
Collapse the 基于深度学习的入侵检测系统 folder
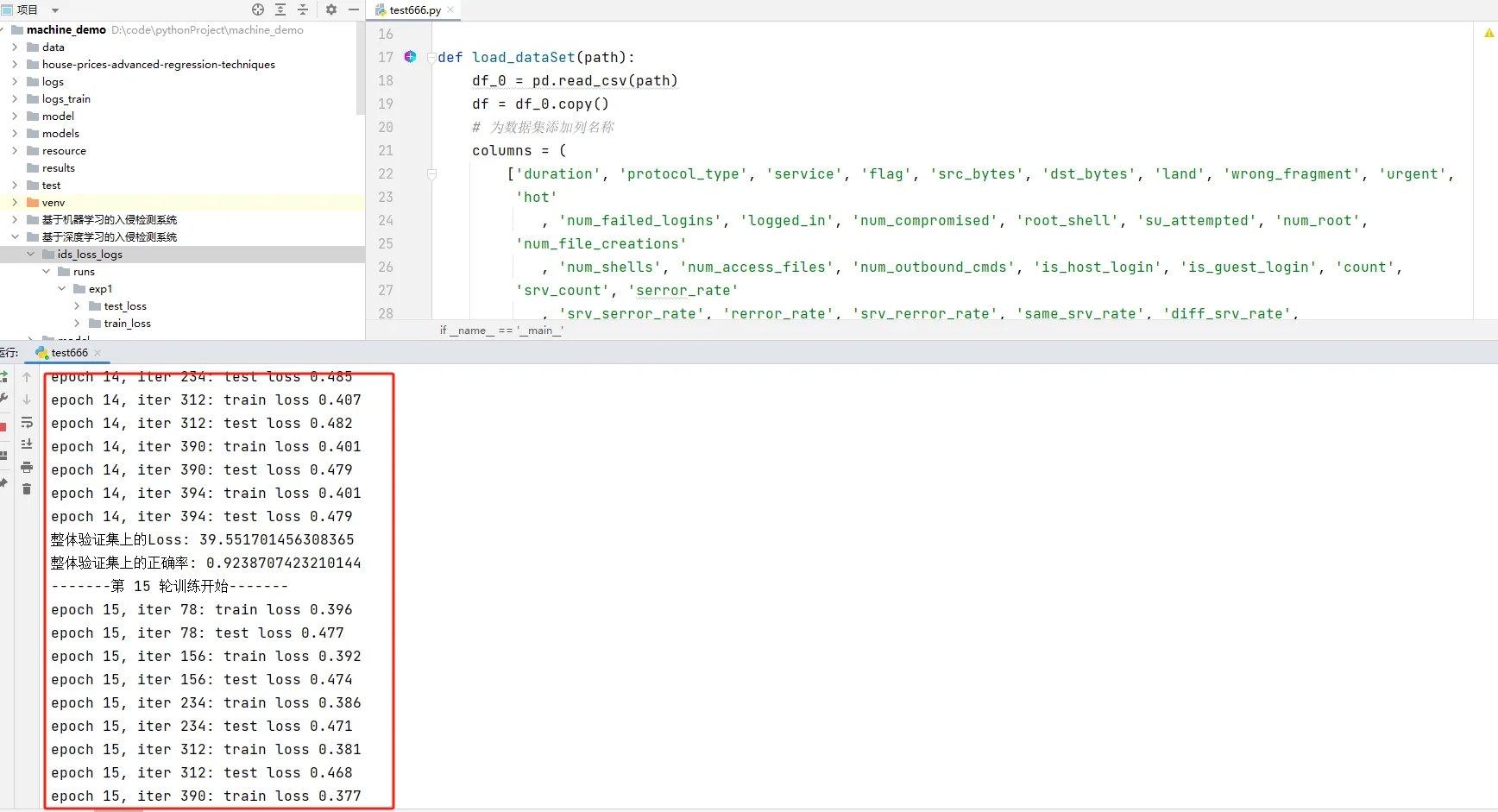click(15, 237)
